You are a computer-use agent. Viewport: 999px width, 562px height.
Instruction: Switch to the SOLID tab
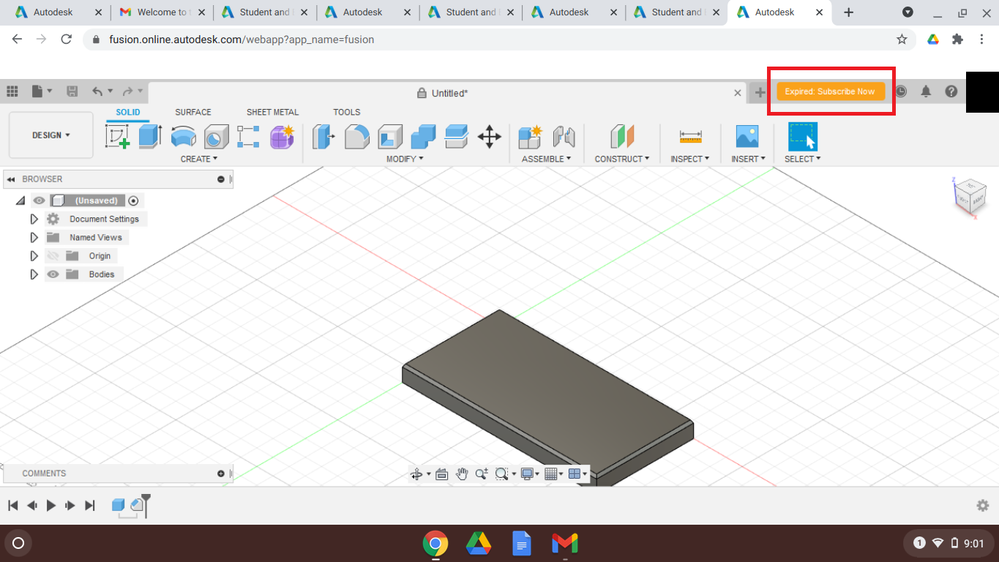click(127, 112)
